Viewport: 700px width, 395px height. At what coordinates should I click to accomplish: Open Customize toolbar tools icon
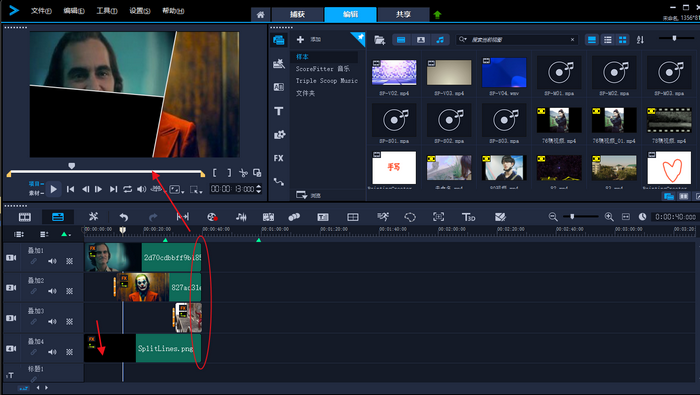[x=93, y=217]
